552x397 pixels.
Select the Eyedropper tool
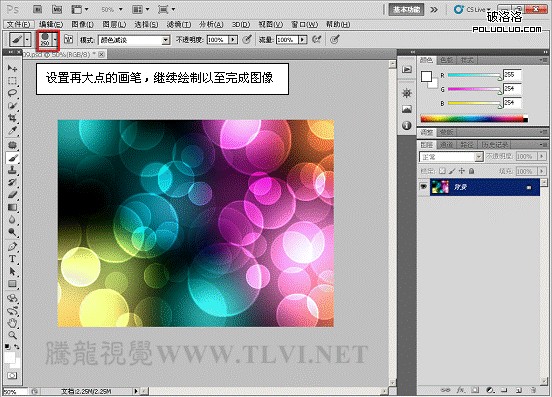click(12, 131)
